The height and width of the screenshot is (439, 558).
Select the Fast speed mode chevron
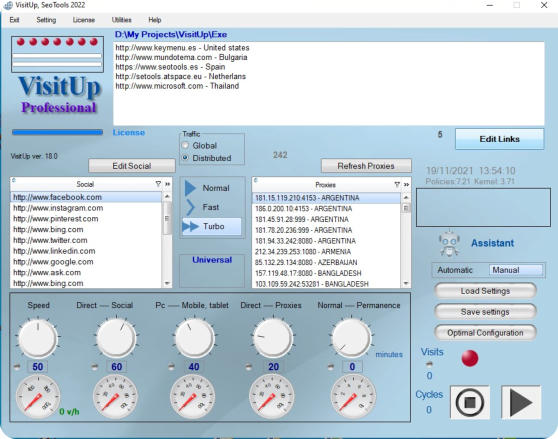(x=190, y=207)
